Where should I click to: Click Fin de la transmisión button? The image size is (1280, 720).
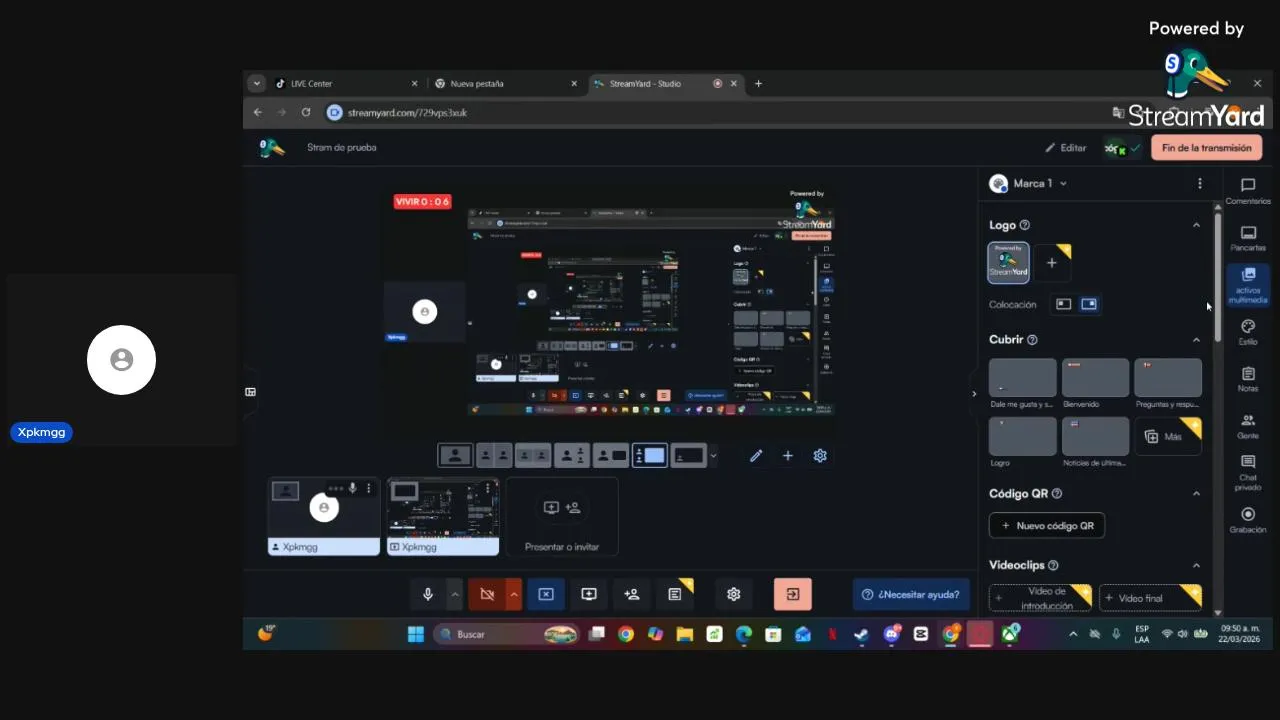tap(1206, 148)
